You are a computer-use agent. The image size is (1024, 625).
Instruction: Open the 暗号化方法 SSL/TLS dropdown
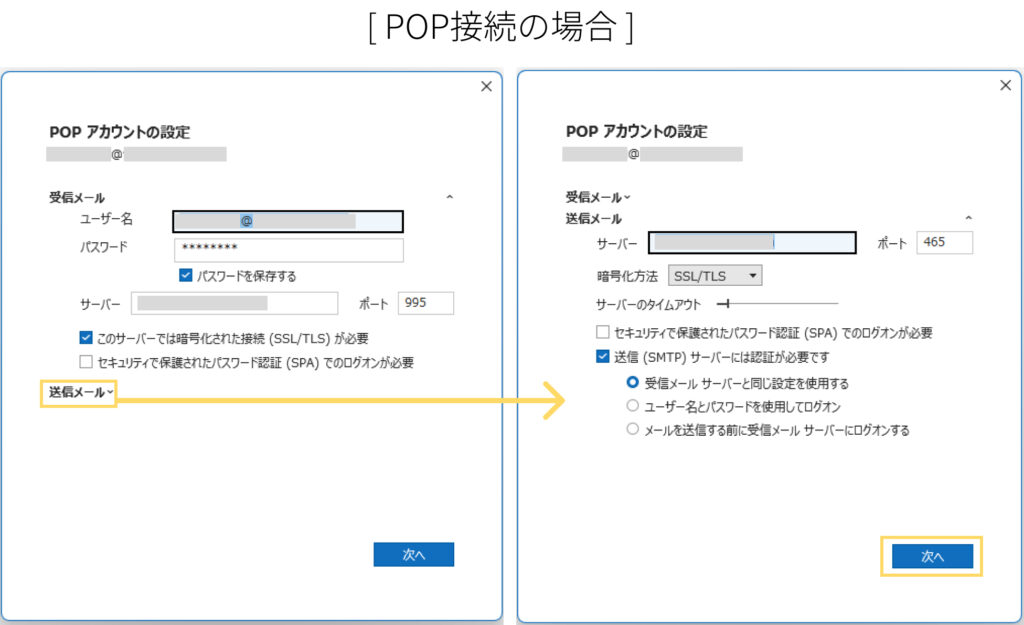(x=714, y=275)
